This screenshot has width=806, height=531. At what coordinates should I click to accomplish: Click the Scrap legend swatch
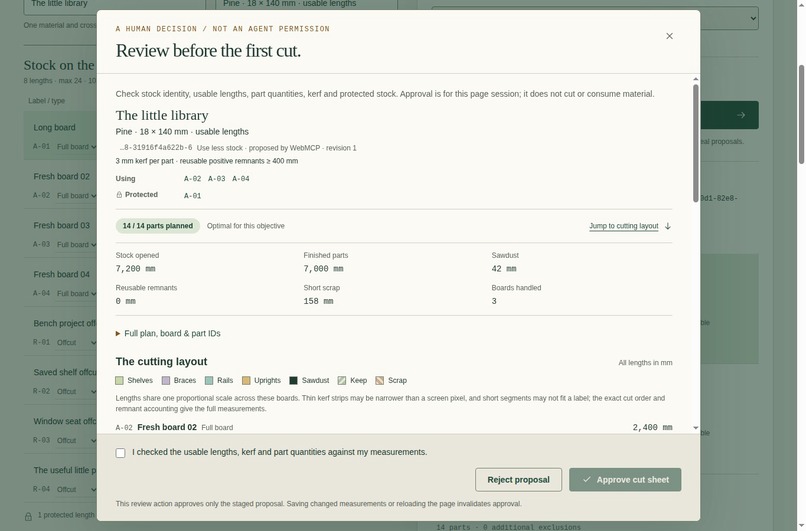(380, 380)
